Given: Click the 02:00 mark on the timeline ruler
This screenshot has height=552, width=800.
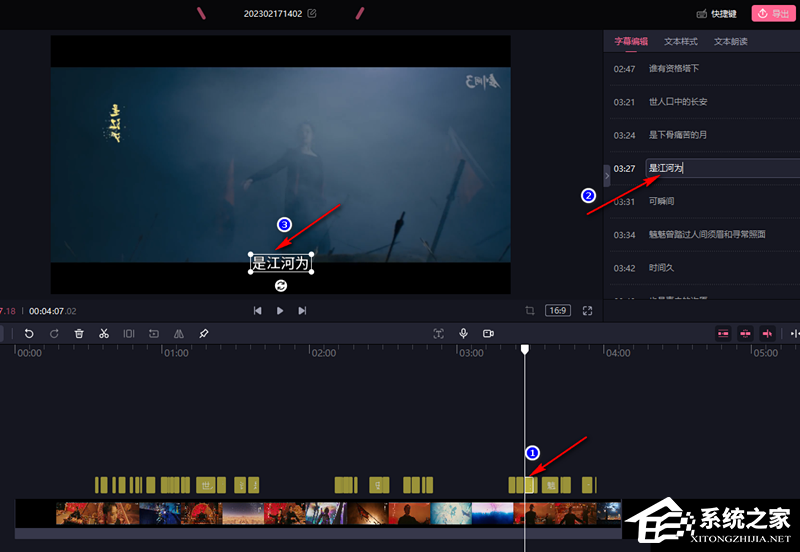Looking at the screenshot, I should tap(323, 353).
